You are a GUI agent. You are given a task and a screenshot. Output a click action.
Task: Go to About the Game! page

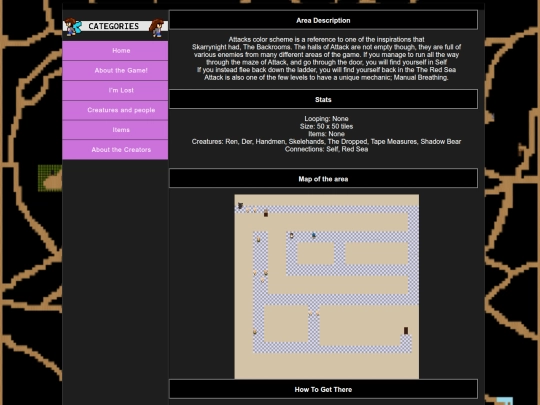(115, 71)
